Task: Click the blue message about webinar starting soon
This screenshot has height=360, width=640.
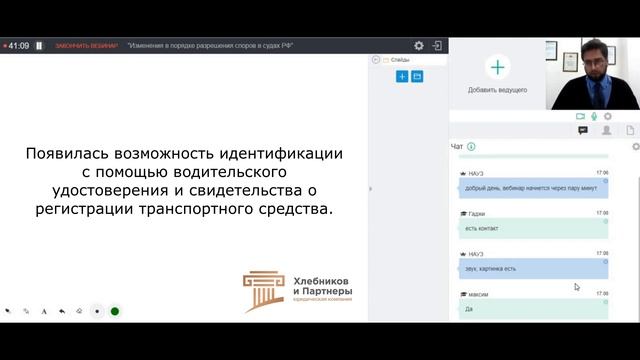Action: coord(533,188)
